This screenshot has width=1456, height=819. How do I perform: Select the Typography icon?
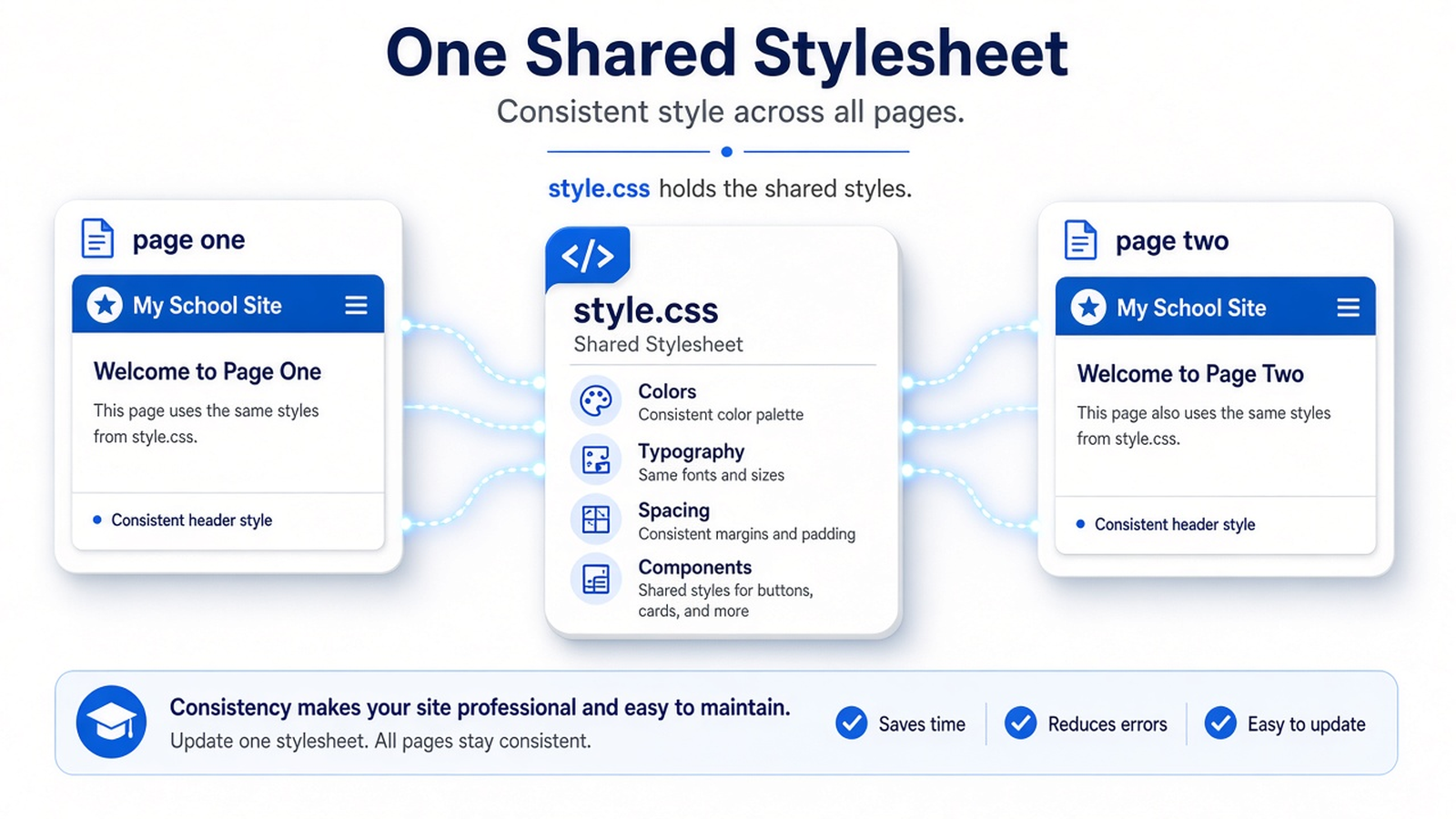pyautogui.click(x=596, y=460)
